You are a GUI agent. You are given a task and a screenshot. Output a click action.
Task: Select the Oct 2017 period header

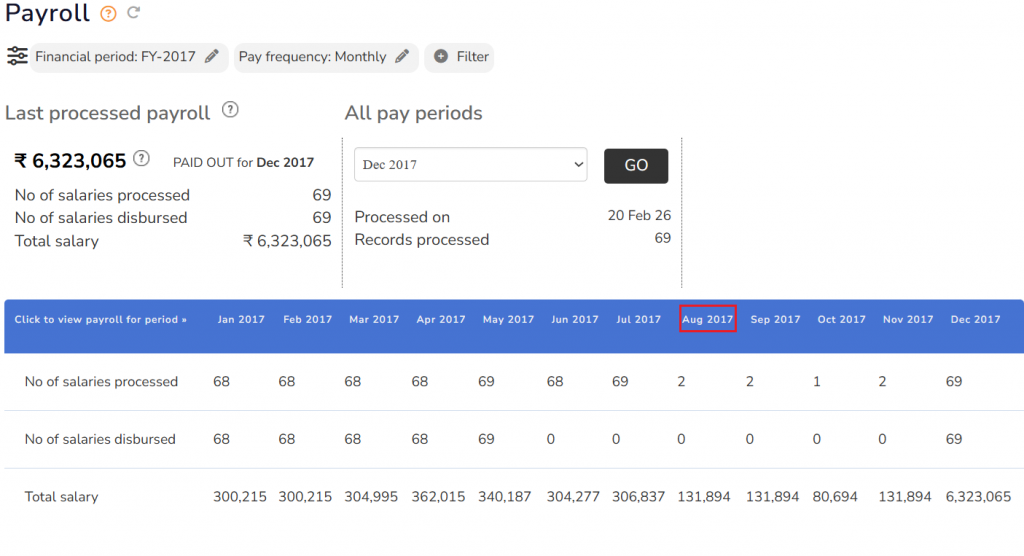(x=841, y=320)
